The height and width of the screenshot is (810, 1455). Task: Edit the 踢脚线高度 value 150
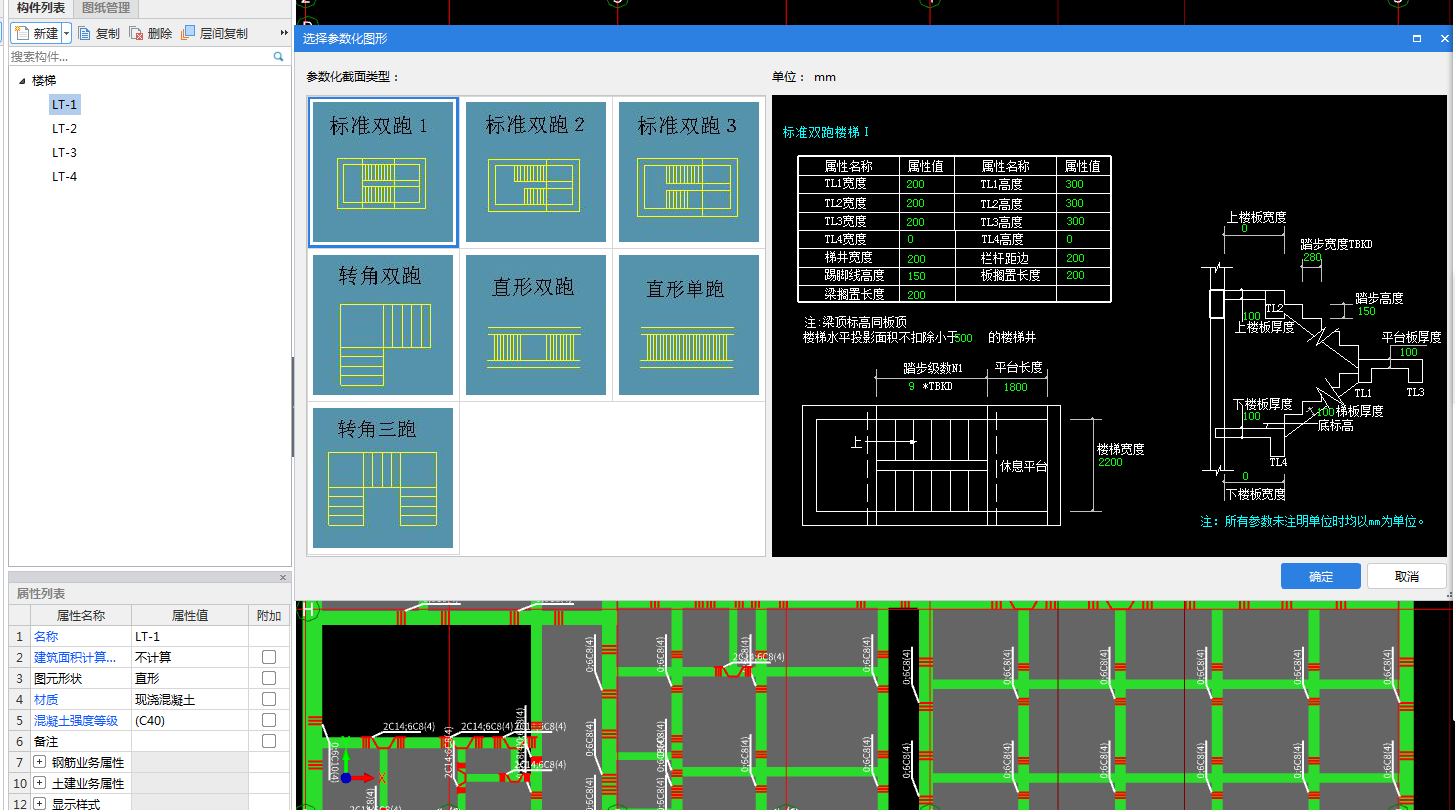point(916,276)
